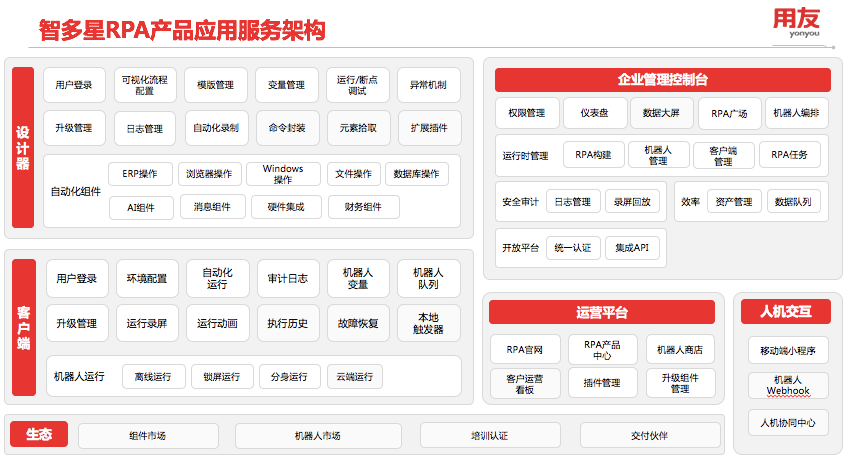Open the RPA官网 box
The height and width of the screenshot is (458, 853).
tap(525, 350)
